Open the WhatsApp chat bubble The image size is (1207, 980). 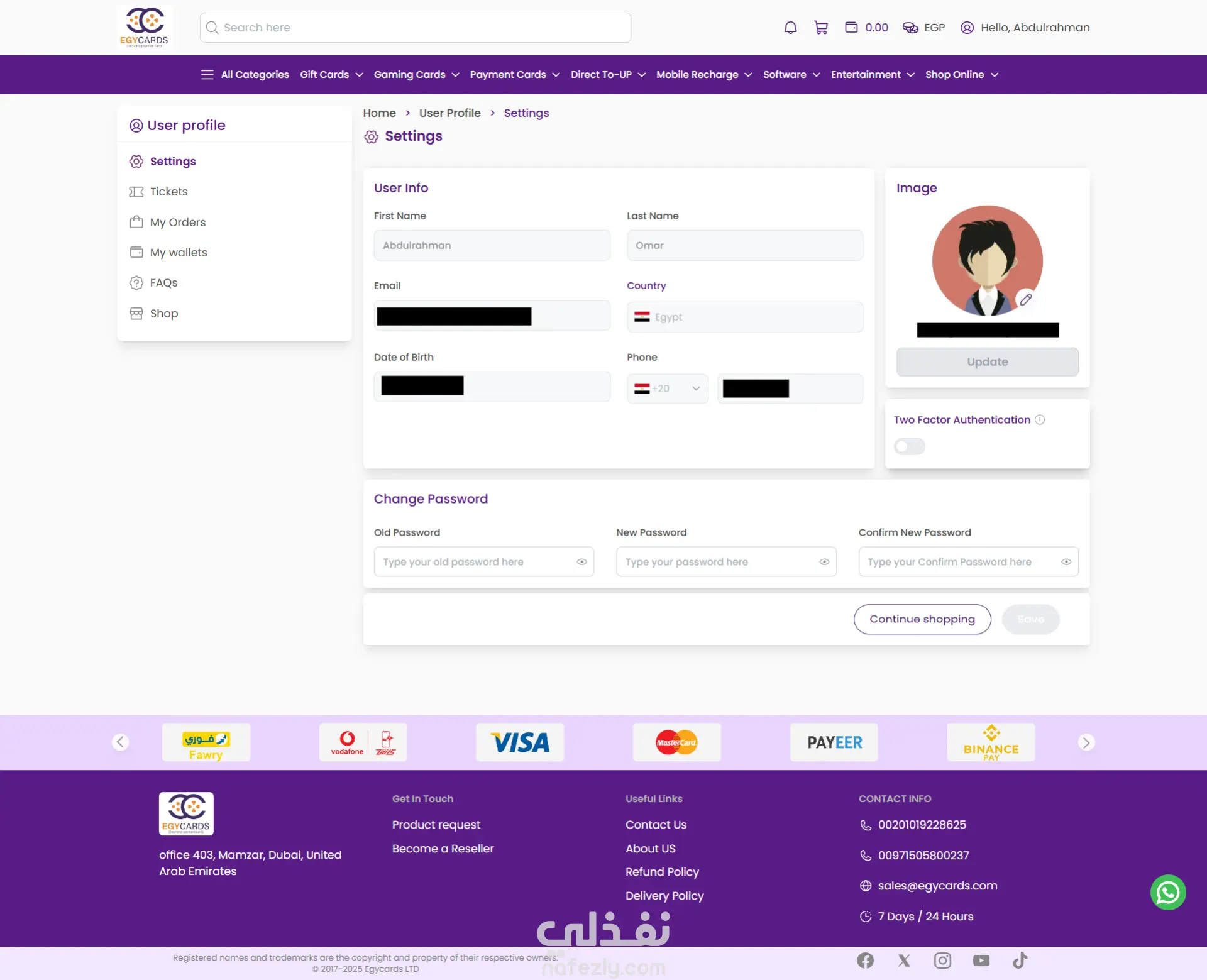(x=1167, y=892)
